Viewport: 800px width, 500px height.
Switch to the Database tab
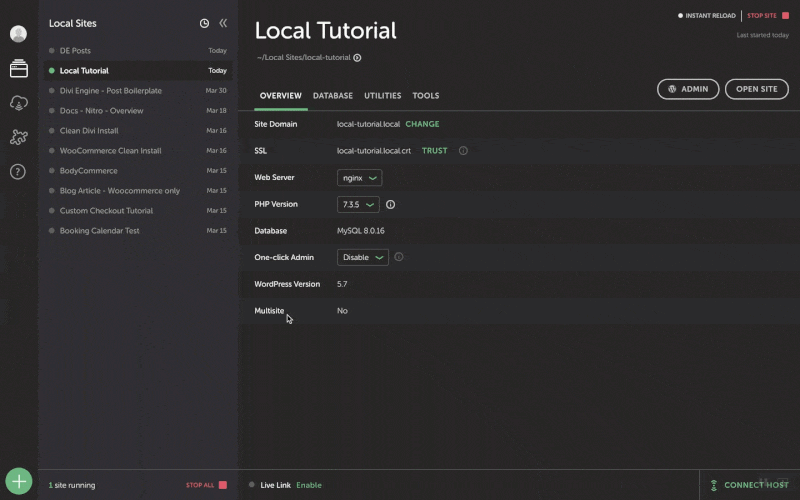(x=333, y=95)
